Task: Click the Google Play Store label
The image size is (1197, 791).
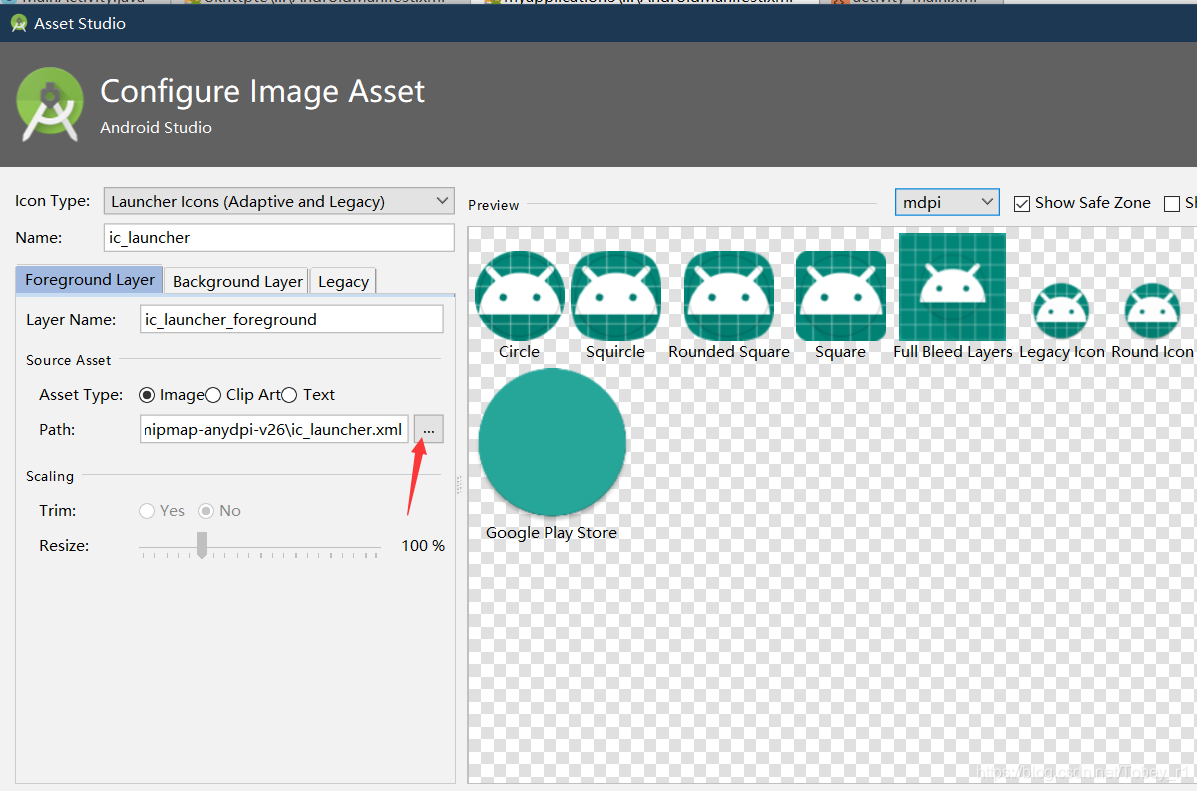Action: tap(551, 533)
